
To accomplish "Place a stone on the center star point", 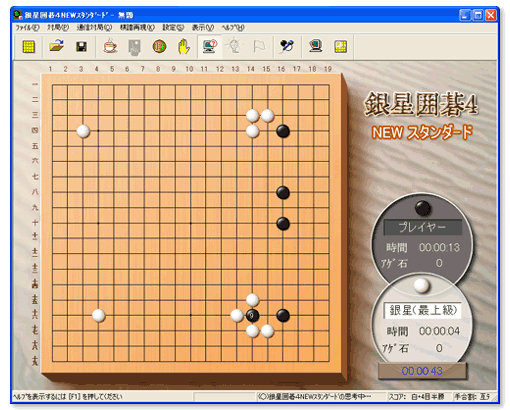I will pyautogui.click(x=191, y=223).
